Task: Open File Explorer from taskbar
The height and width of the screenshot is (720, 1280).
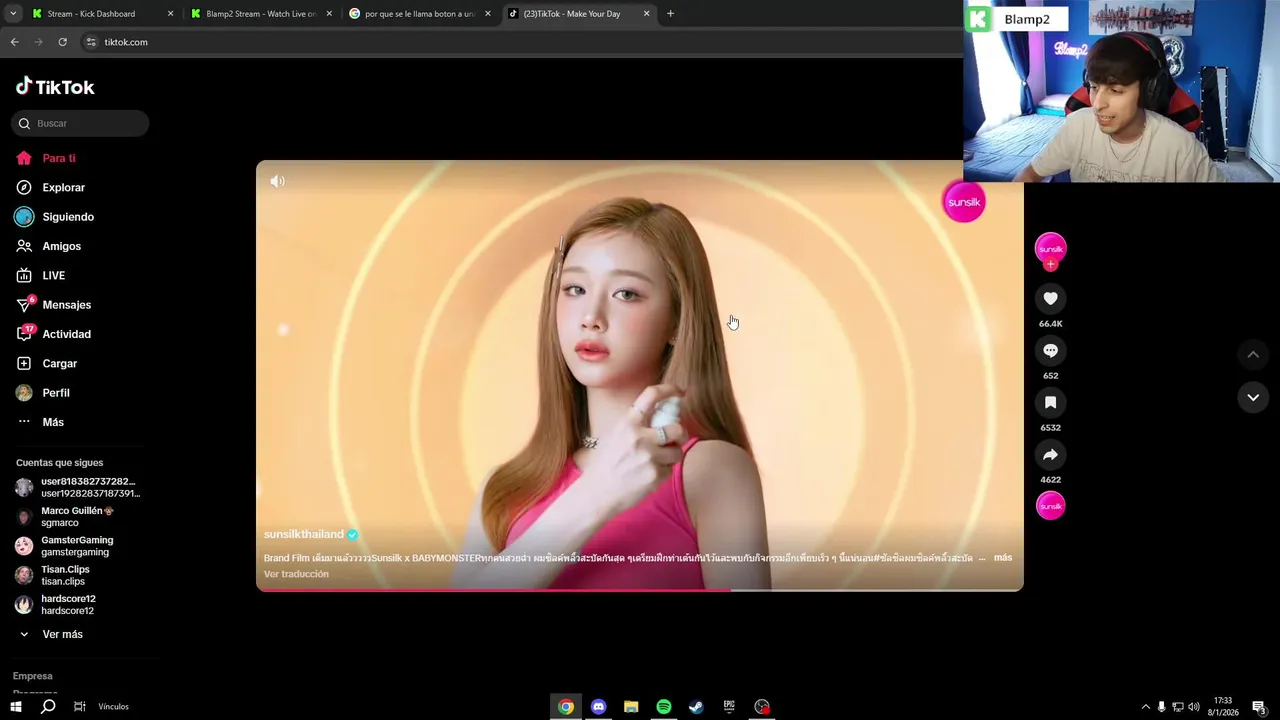Action: [631, 706]
